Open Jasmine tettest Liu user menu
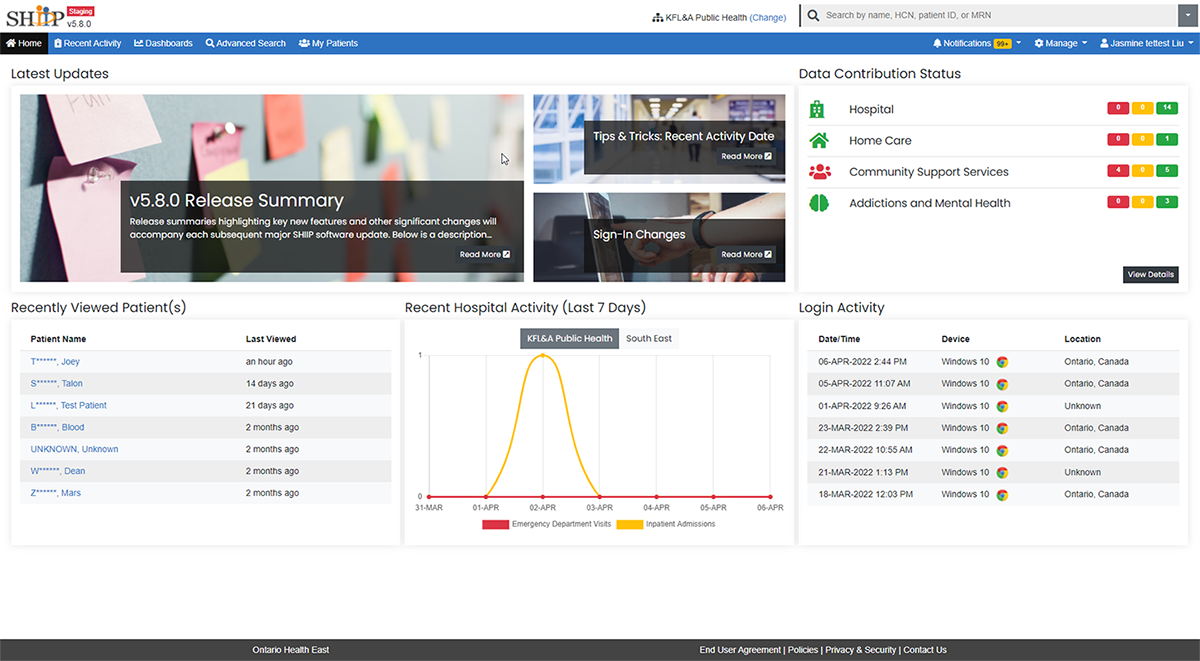1200x661 pixels. tap(1146, 43)
